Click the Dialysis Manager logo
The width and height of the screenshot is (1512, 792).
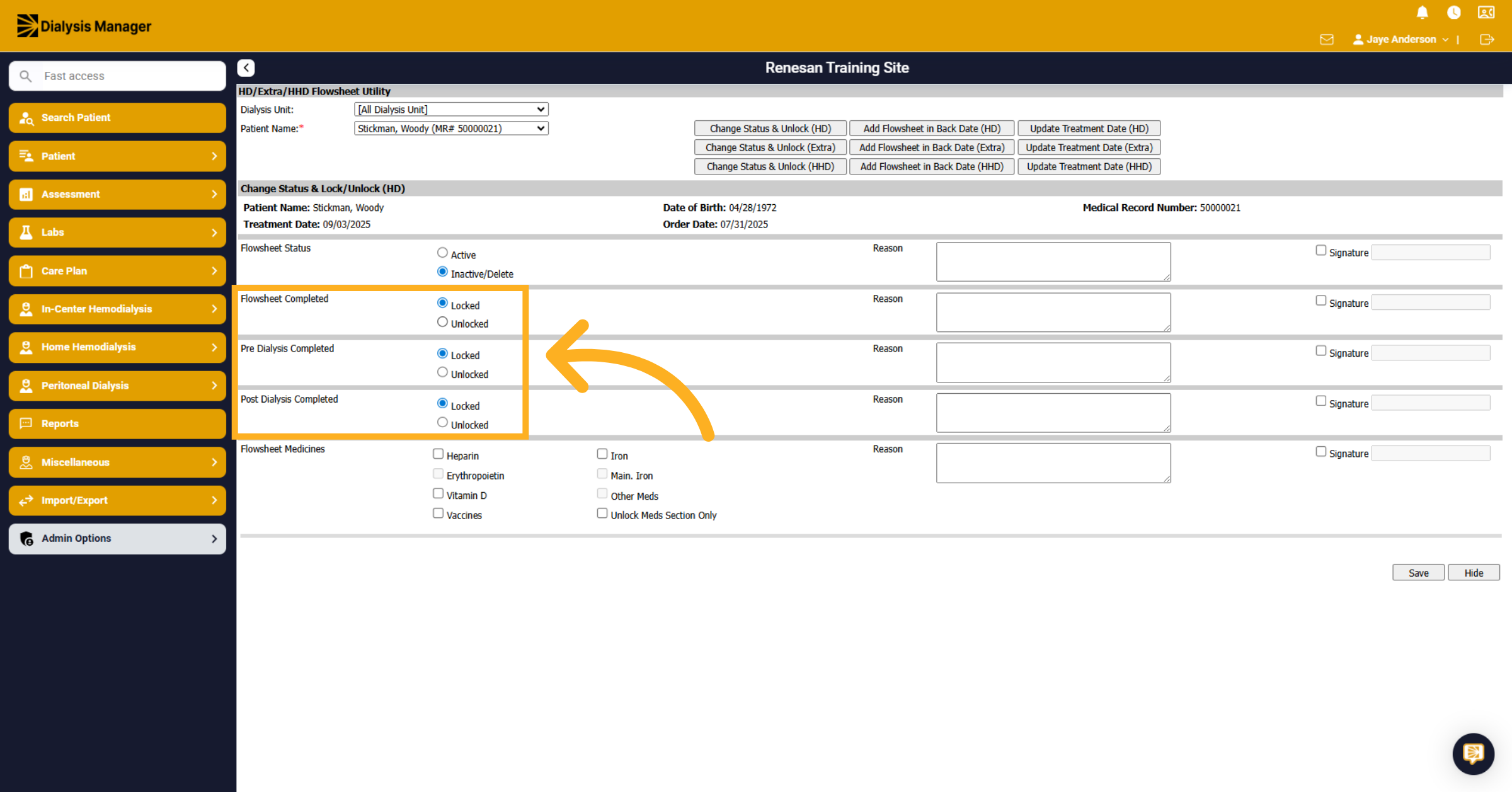click(84, 26)
